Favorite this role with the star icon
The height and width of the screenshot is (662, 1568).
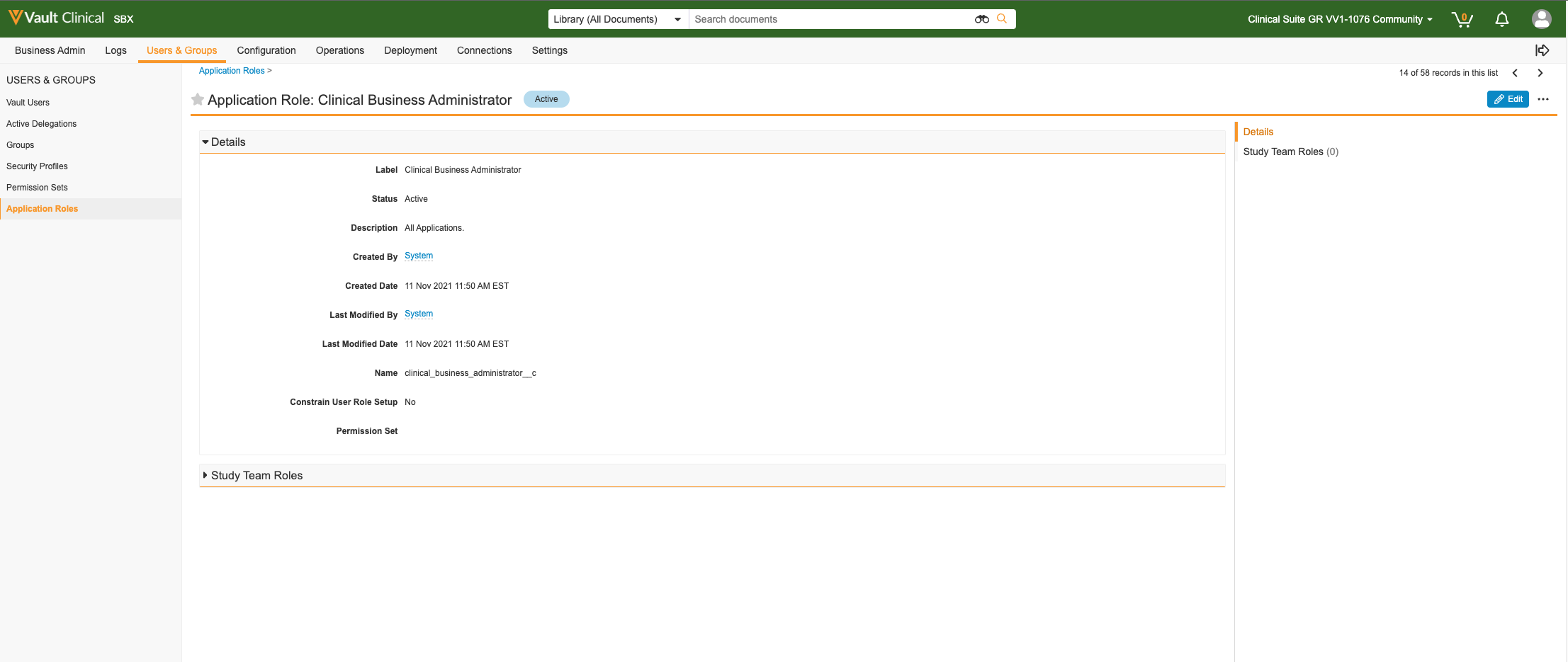pyautogui.click(x=198, y=100)
